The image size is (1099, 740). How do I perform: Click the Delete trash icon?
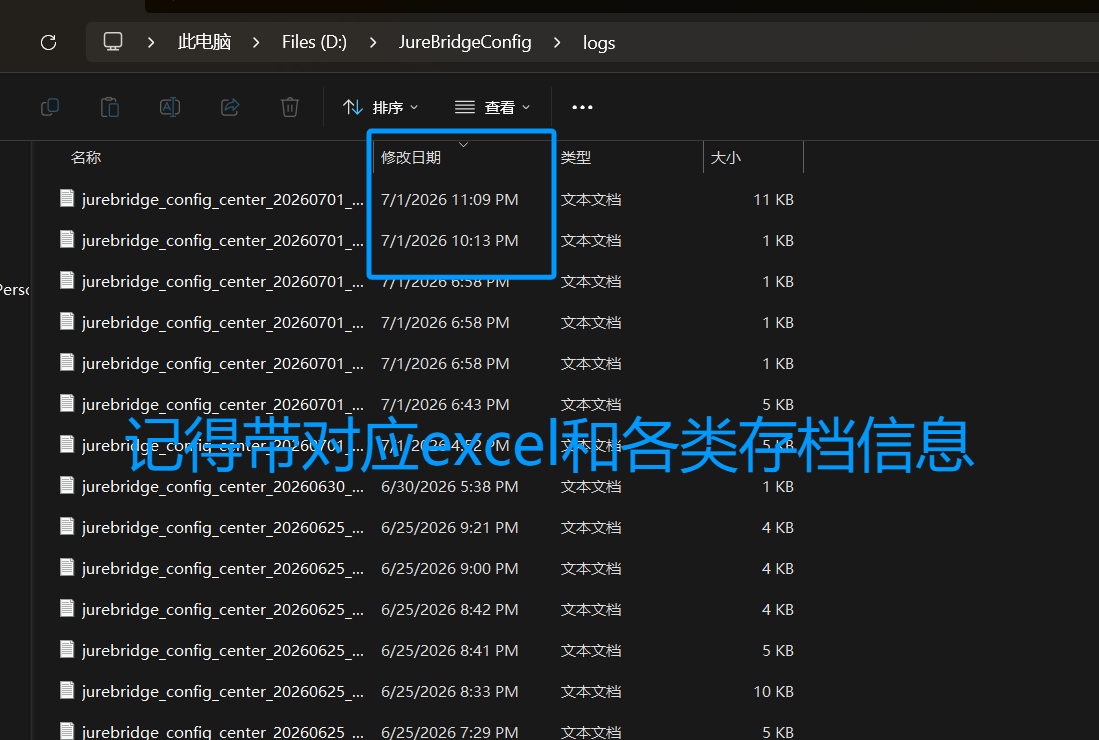(x=290, y=107)
